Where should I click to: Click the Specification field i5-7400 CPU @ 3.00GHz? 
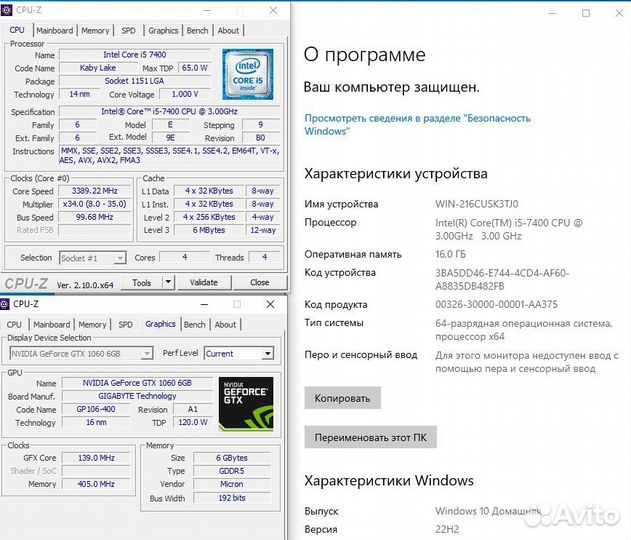click(x=169, y=111)
